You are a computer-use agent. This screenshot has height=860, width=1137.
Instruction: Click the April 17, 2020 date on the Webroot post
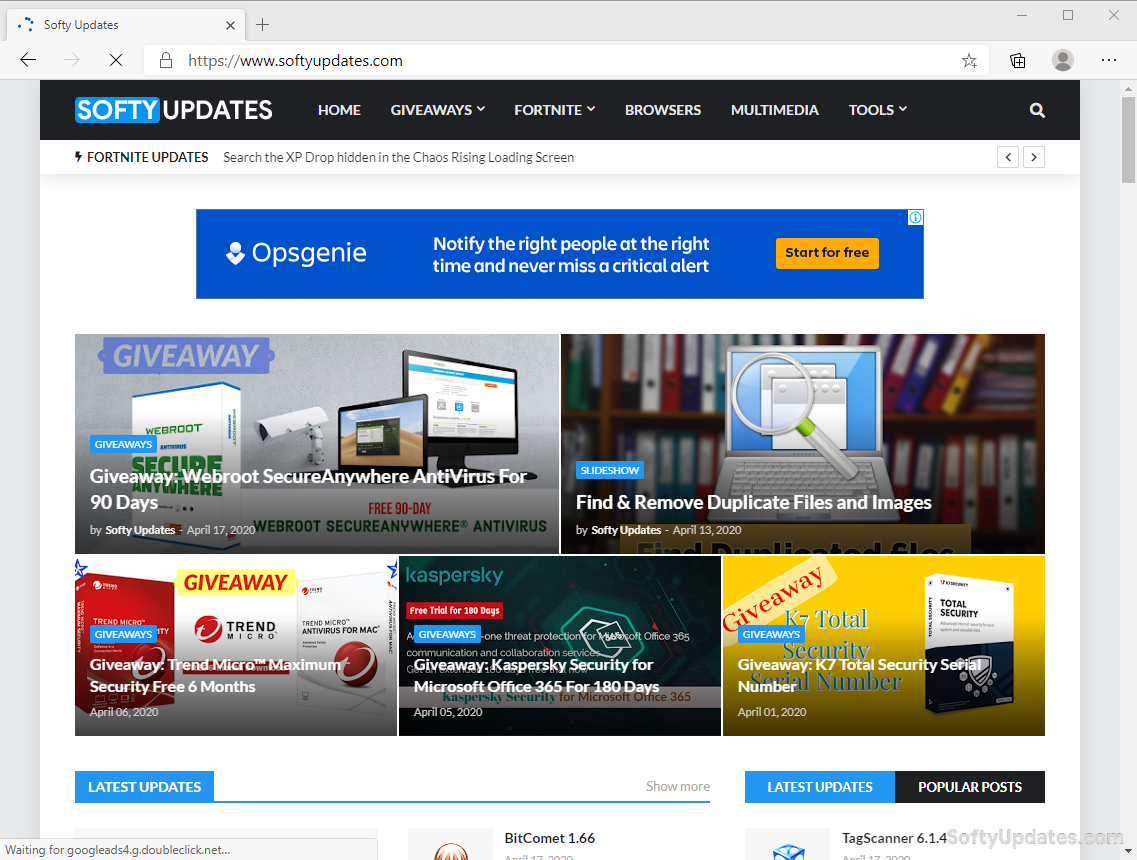[x=221, y=530]
